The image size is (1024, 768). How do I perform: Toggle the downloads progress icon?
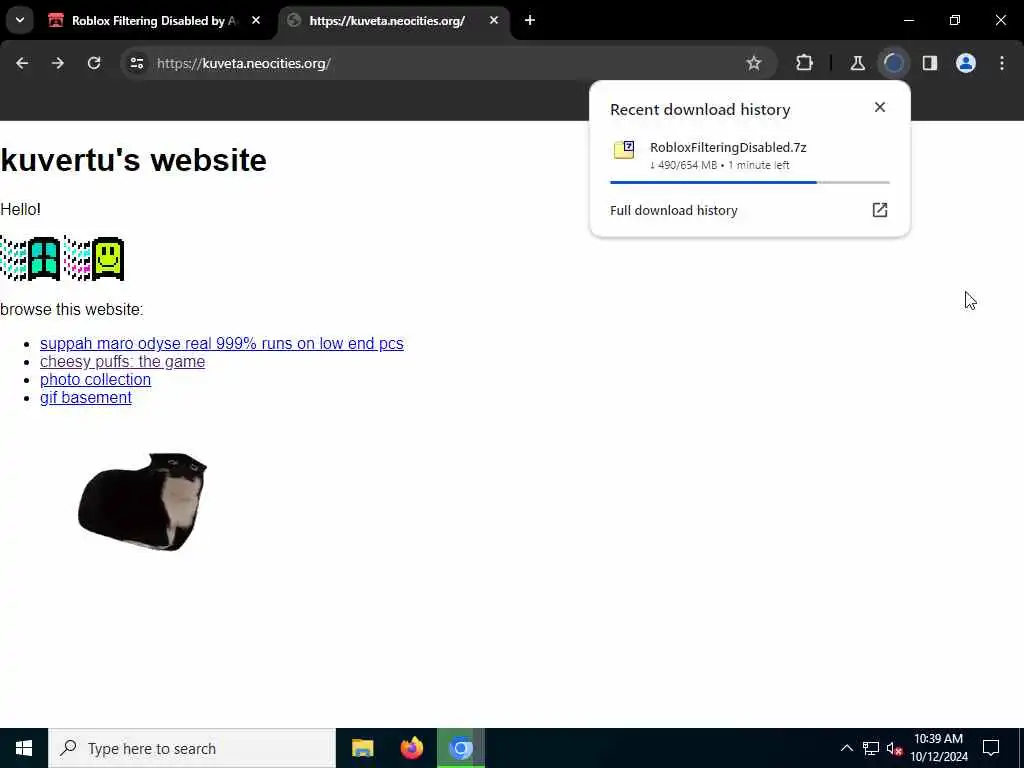[893, 63]
